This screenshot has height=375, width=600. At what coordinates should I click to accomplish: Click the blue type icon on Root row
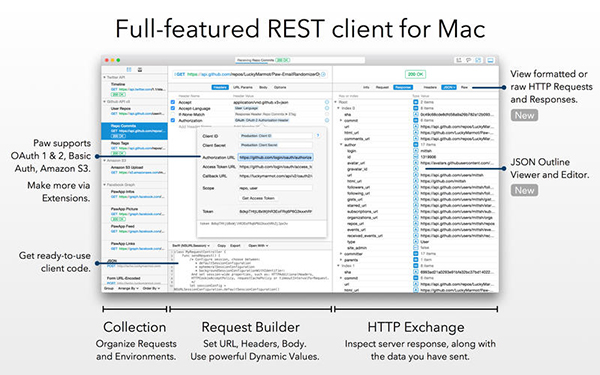coord(416,102)
